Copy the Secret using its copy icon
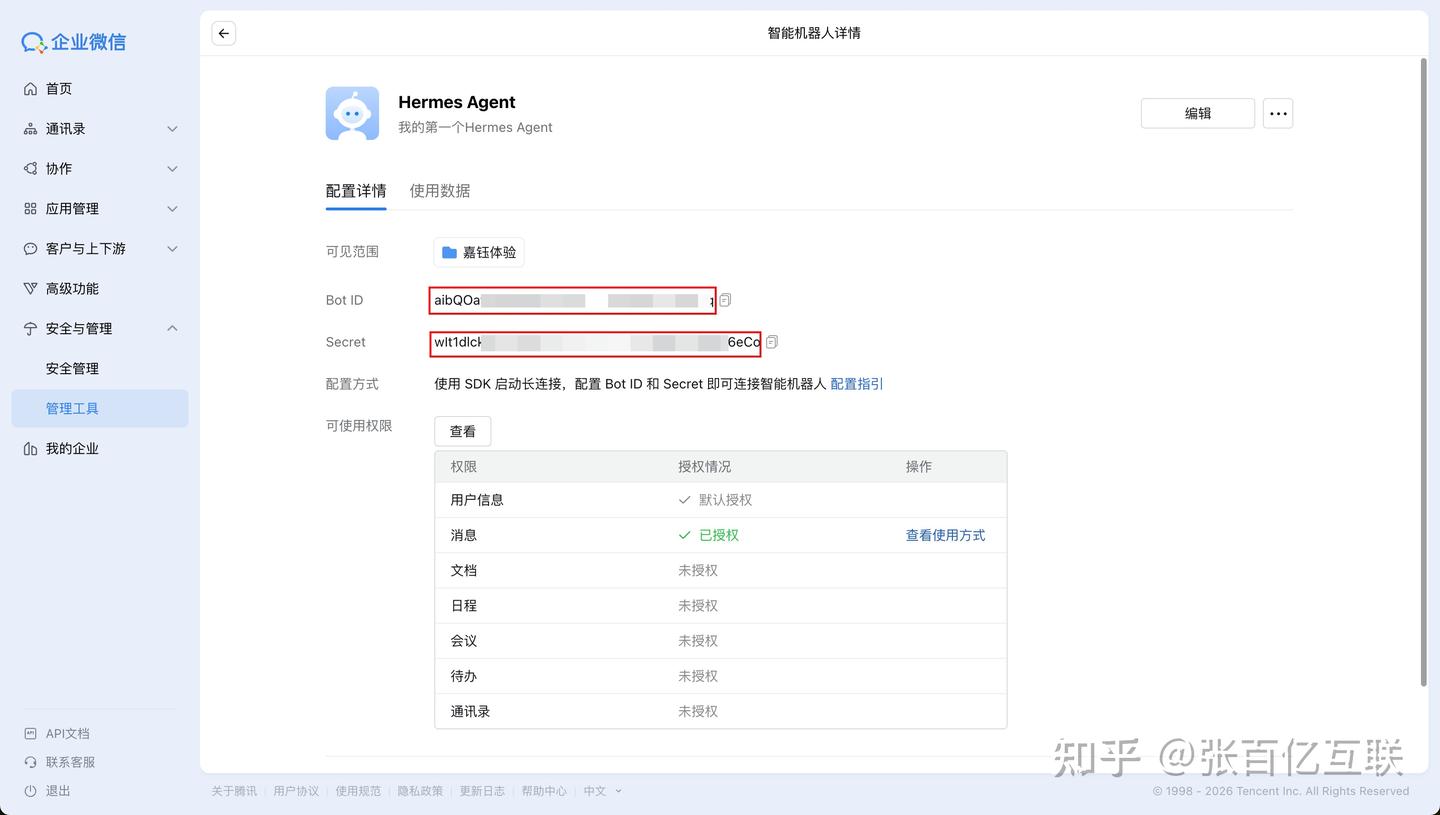The height and width of the screenshot is (815, 1440). 771,341
